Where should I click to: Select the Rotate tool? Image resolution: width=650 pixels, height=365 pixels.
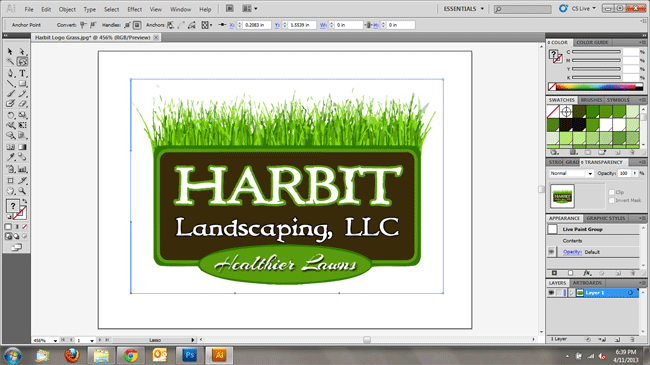tap(10, 115)
